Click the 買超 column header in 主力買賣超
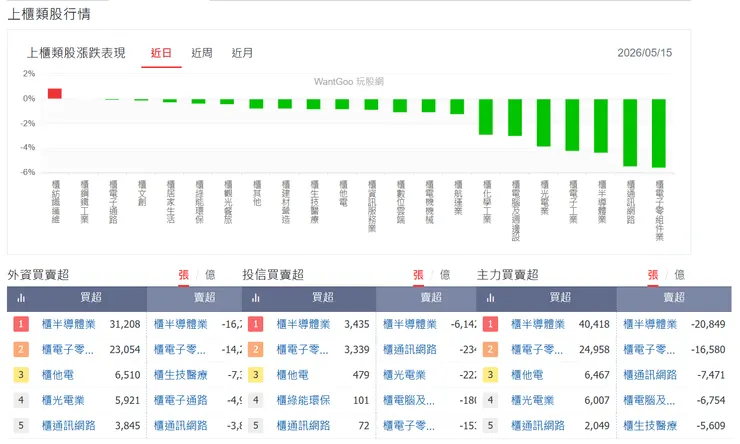Viewport: 740px width, 444px height. 560,298
